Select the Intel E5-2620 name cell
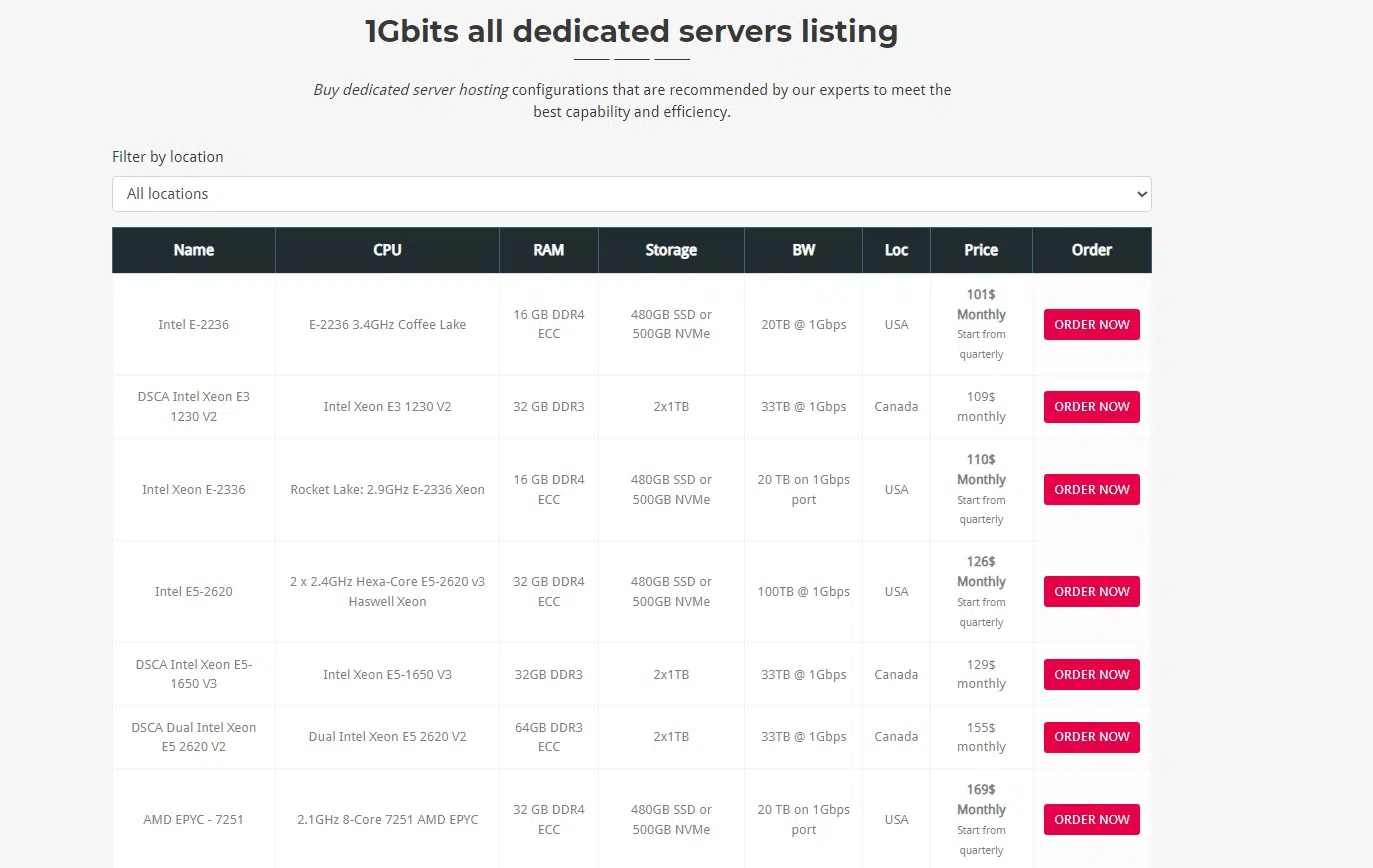The height and width of the screenshot is (868, 1373). pyautogui.click(x=194, y=591)
